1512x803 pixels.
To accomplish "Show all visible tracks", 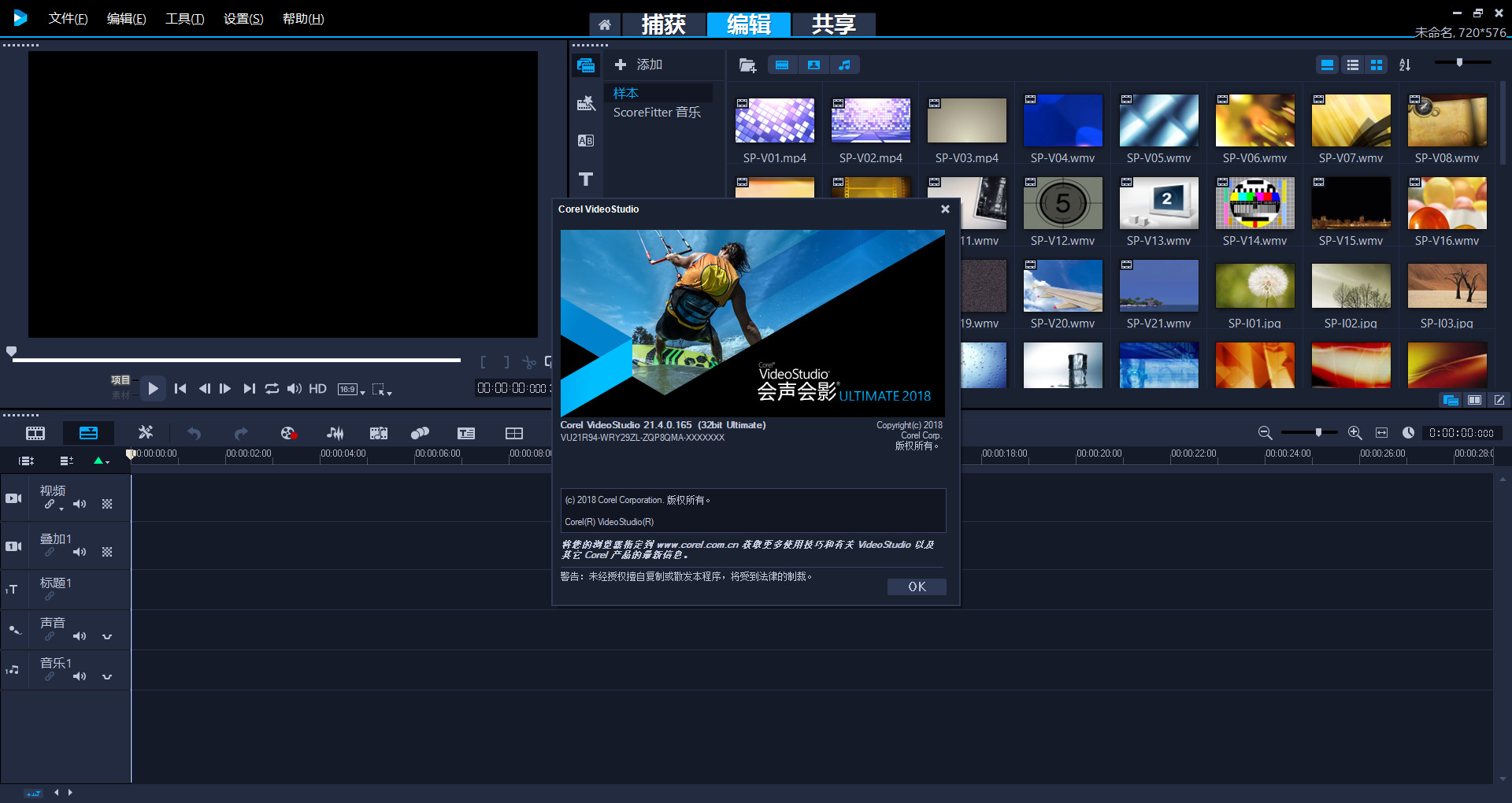I will [26, 461].
